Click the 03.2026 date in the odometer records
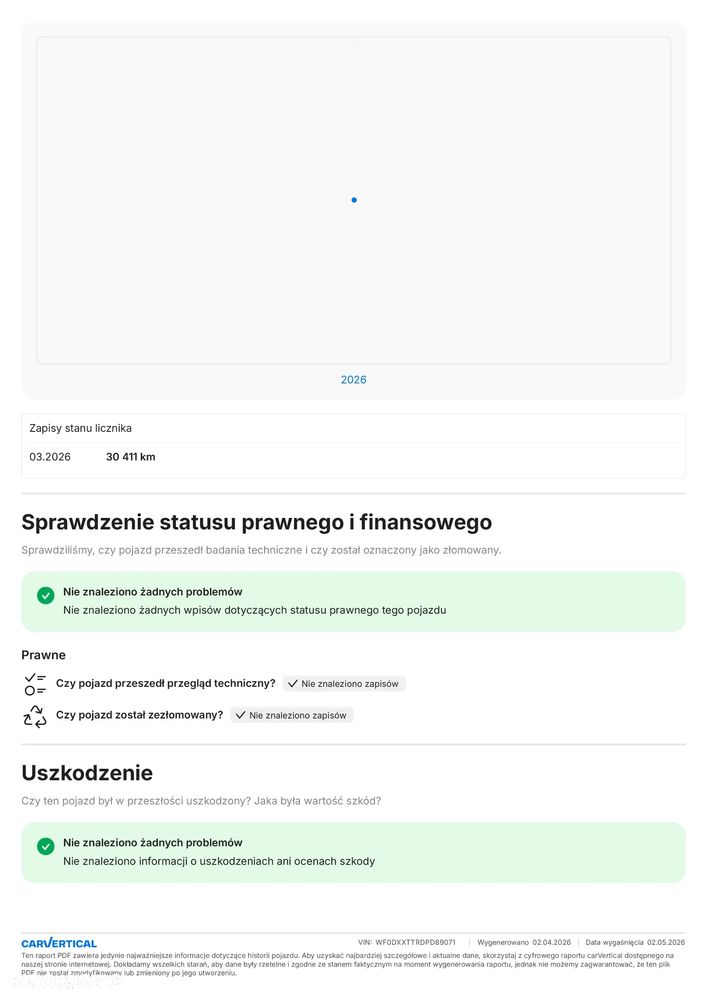707x999 pixels. pos(50,457)
